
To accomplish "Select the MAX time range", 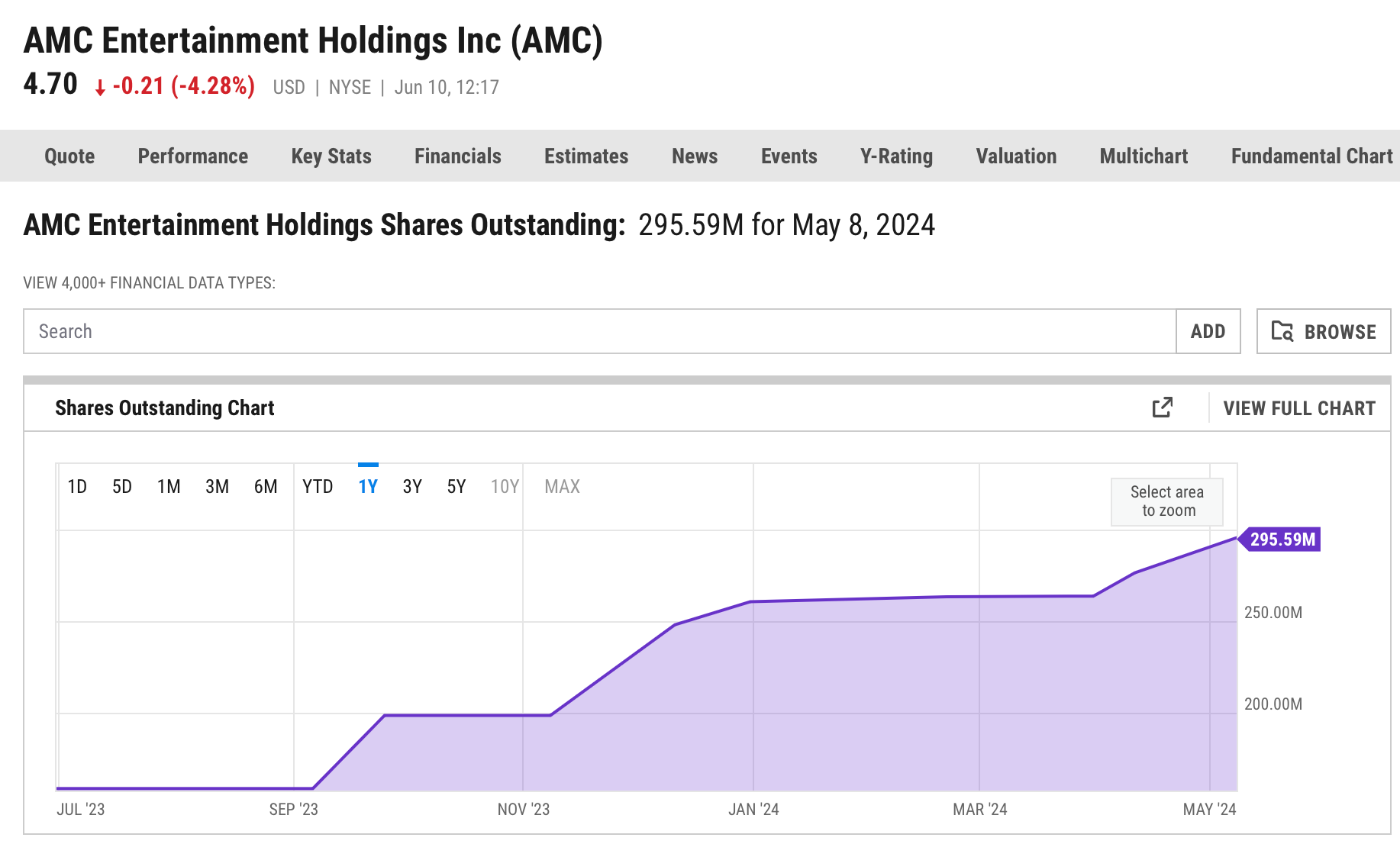I will [x=563, y=486].
